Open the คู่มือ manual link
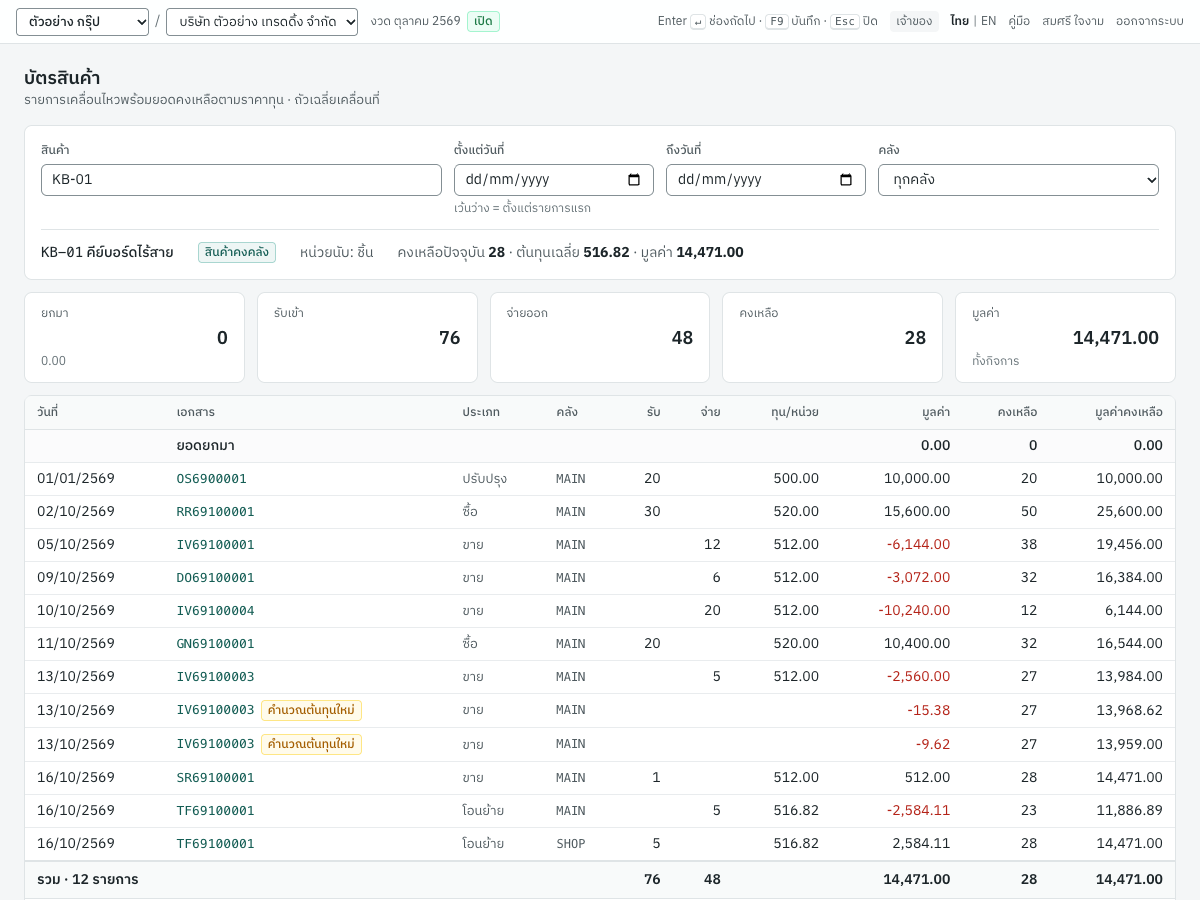 tap(1019, 21)
